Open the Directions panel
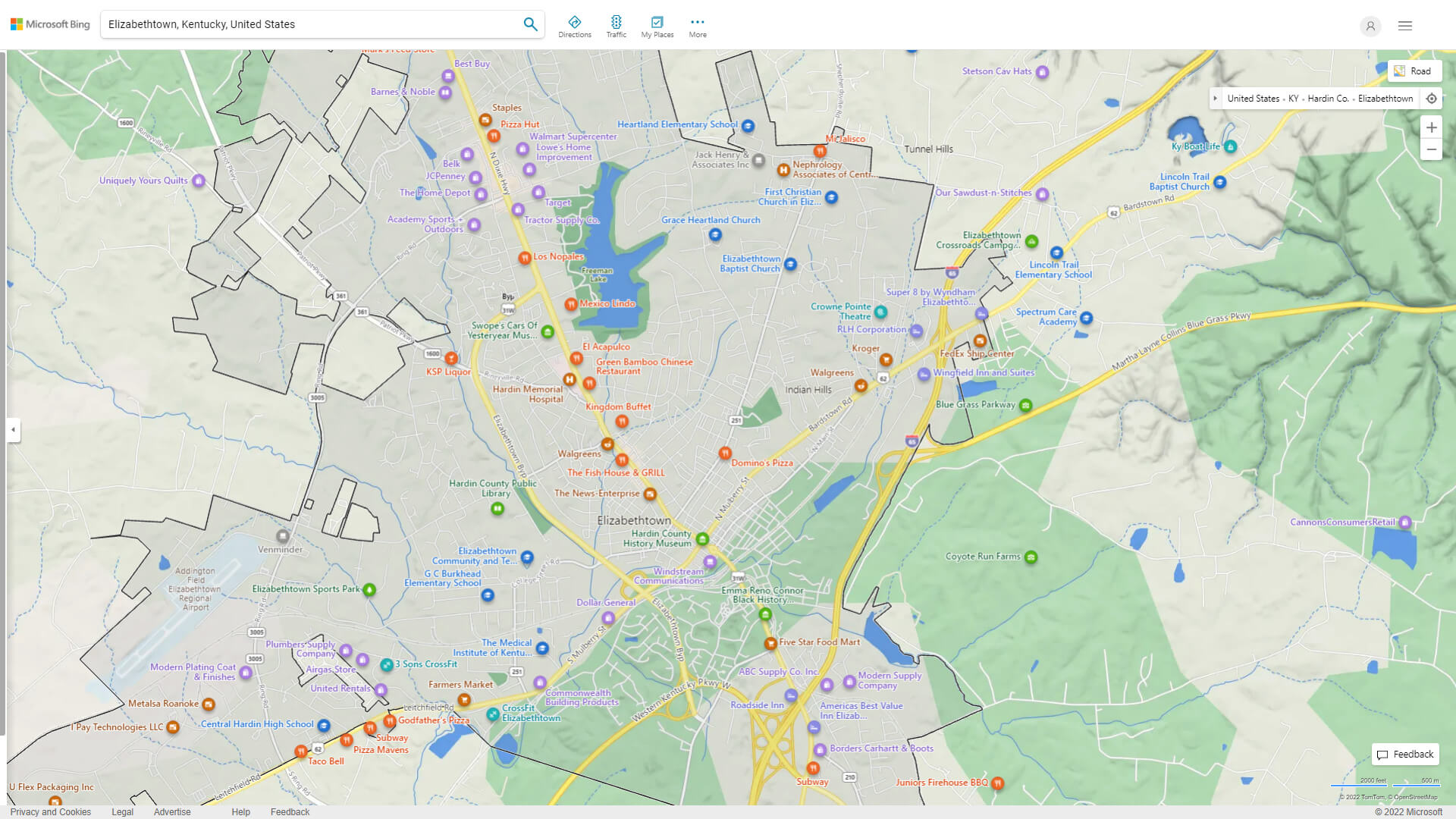 [x=575, y=24]
